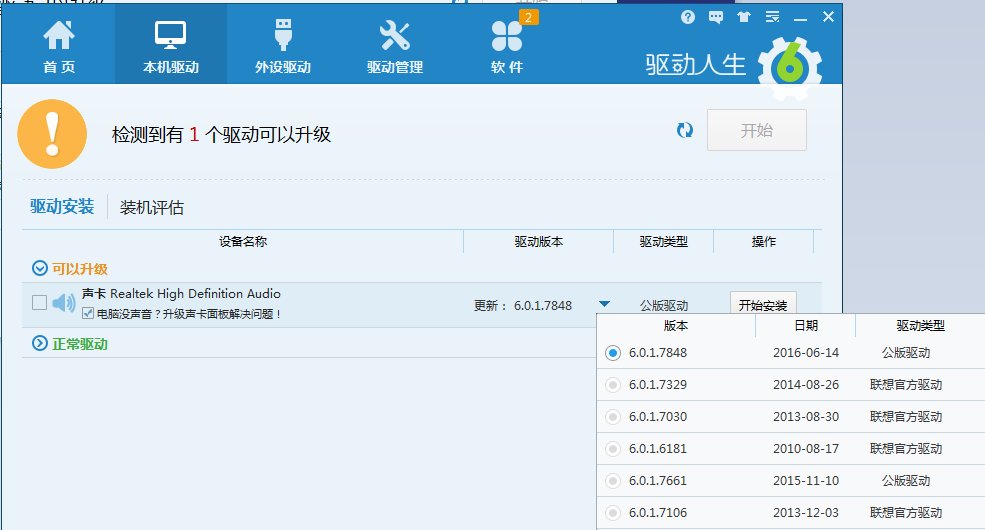The height and width of the screenshot is (530, 985).
Task: Expand the 正常驱动 section
Action: 40,343
